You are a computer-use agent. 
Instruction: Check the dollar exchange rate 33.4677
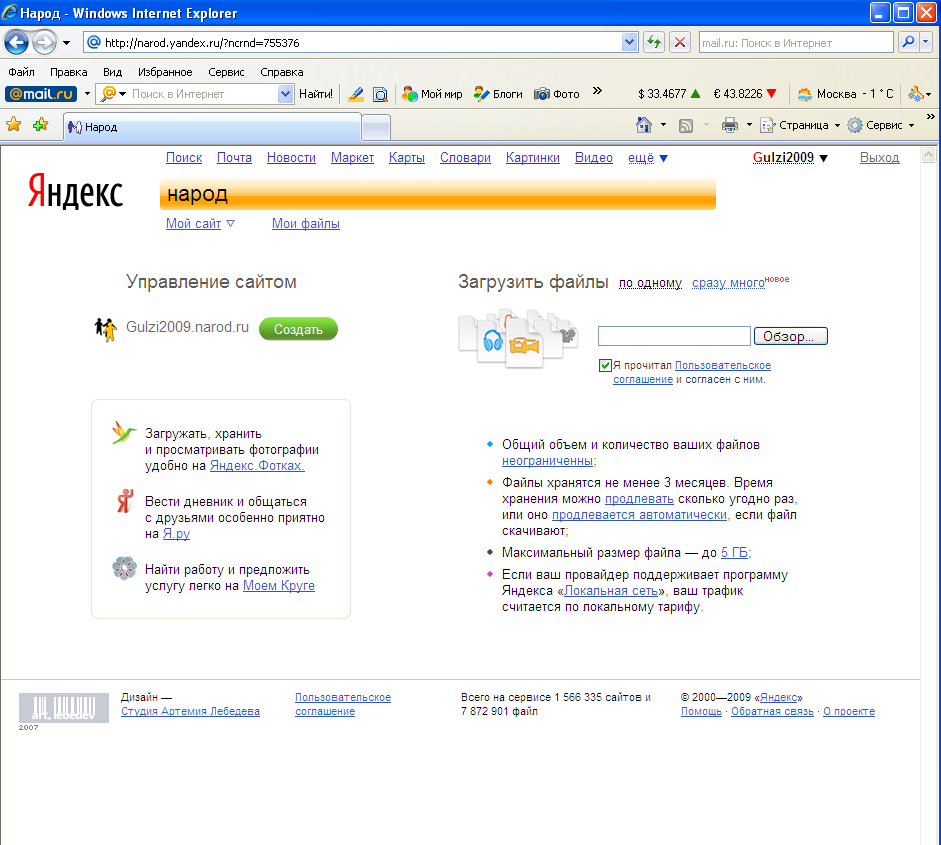click(x=669, y=94)
